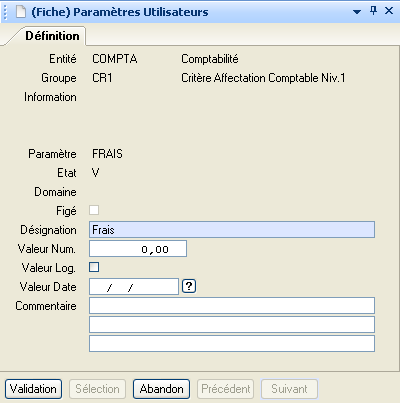This screenshot has height=403, width=400.
Task: Click the Sélection button
Action: click(97, 389)
